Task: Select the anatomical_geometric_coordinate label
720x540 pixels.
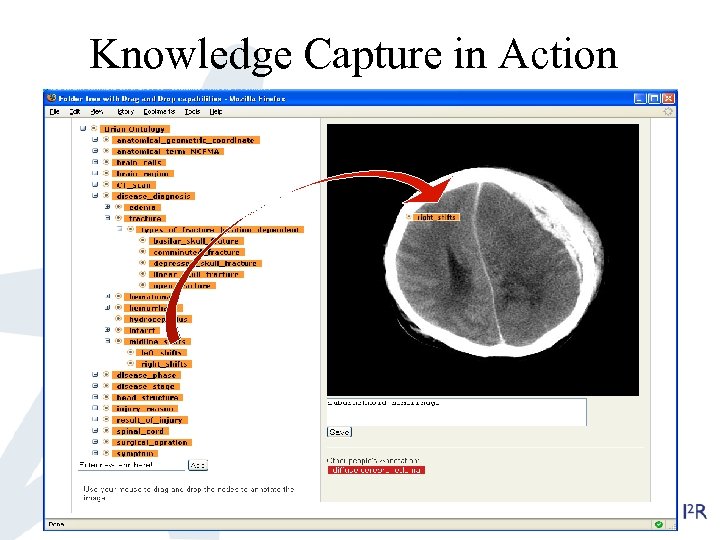Action: 186,140
